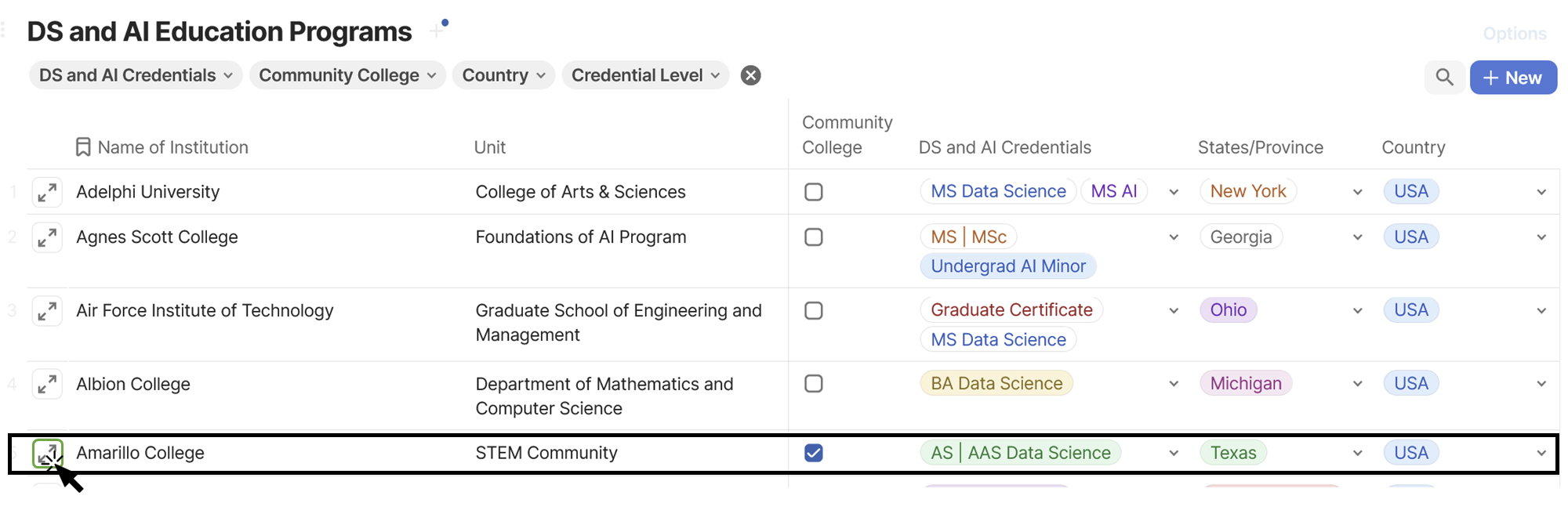Click the bookmark icon in Name header
Image resolution: width=1568 pixels, height=510 pixels.
pyautogui.click(x=83, y=147)
